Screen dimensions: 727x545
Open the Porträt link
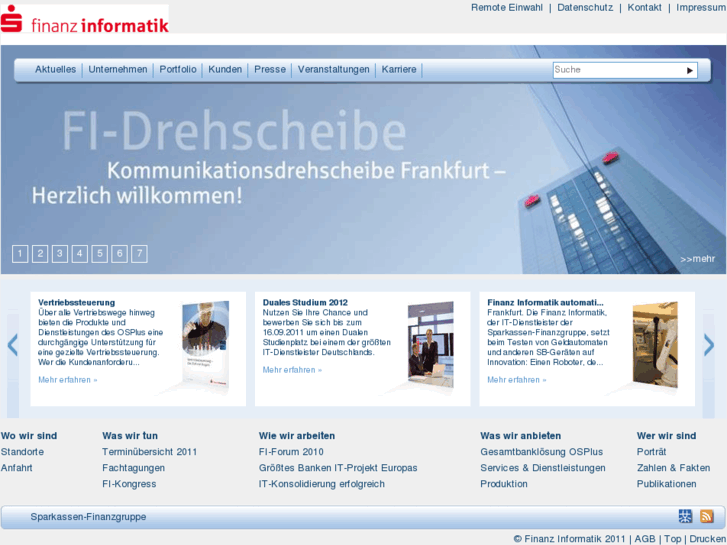pos(651,452)
